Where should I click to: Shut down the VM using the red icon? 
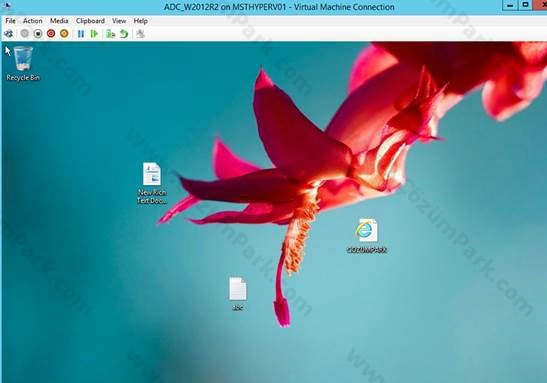[x=51, y=33]
